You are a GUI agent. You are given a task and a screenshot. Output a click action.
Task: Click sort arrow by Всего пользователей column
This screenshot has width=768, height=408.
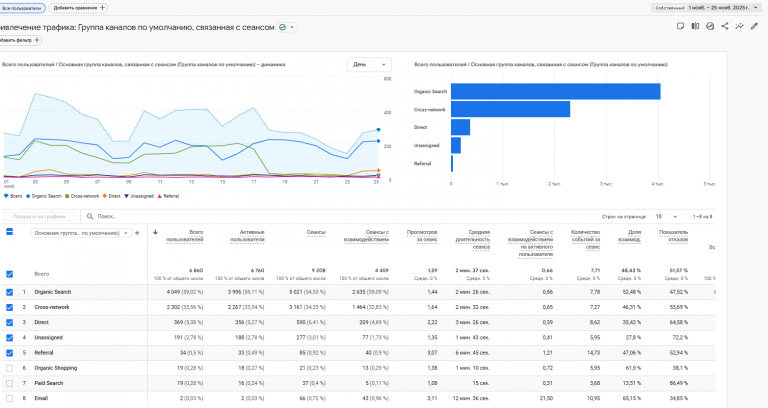coord(155,233)
